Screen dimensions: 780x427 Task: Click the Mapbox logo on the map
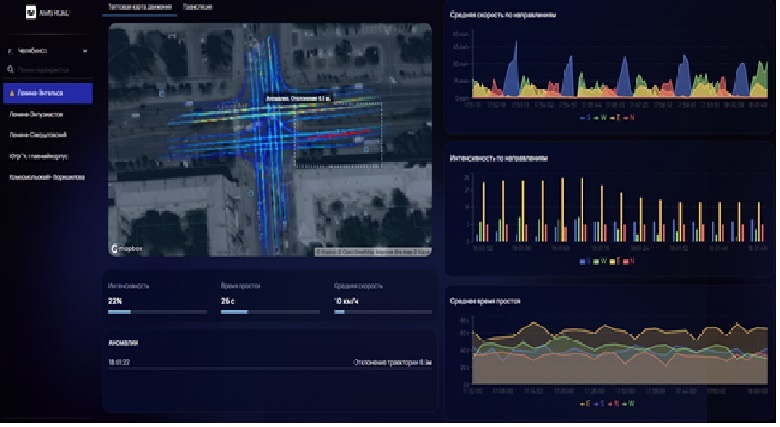click(x=124, y=245)
